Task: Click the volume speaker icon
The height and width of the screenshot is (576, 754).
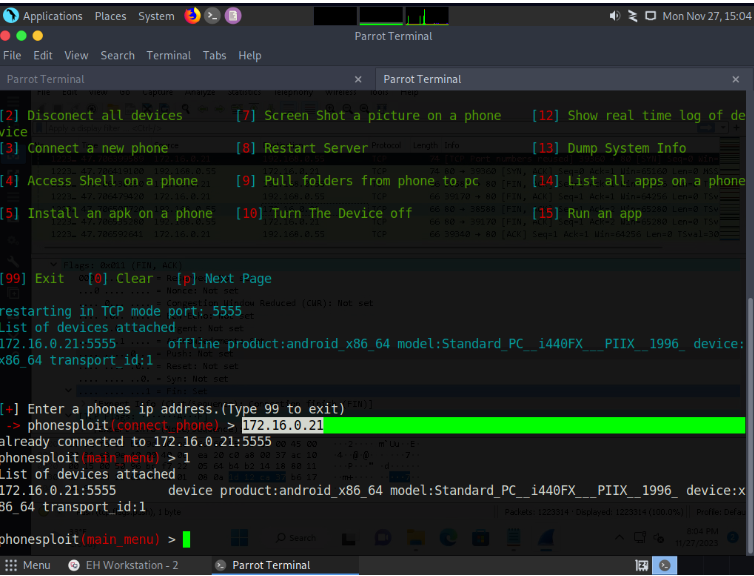Action: [x=614, y=16]
